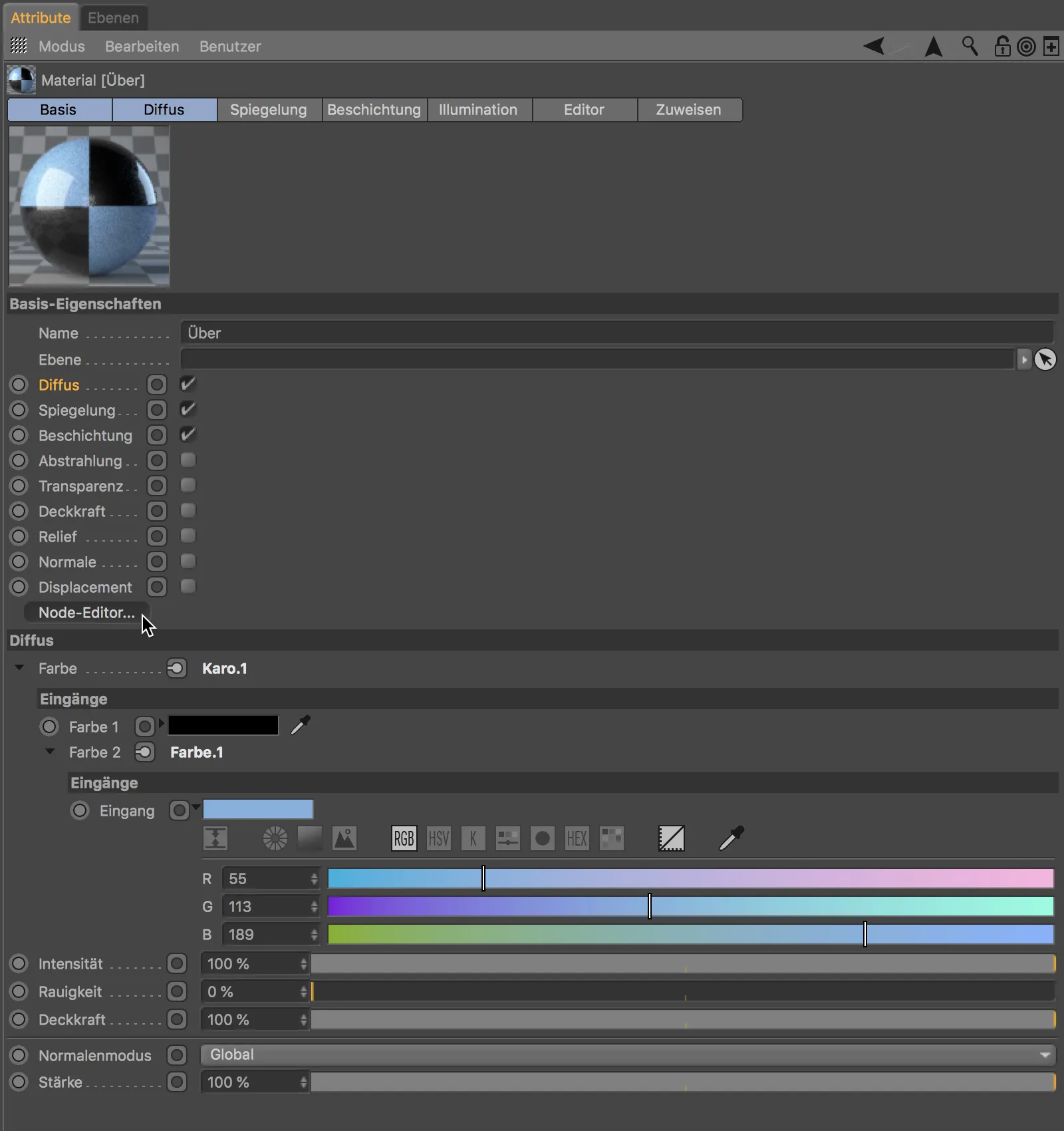Screen dimensions: 1064x1131
Task: Open the Modus menu
Action: point(62,47)
